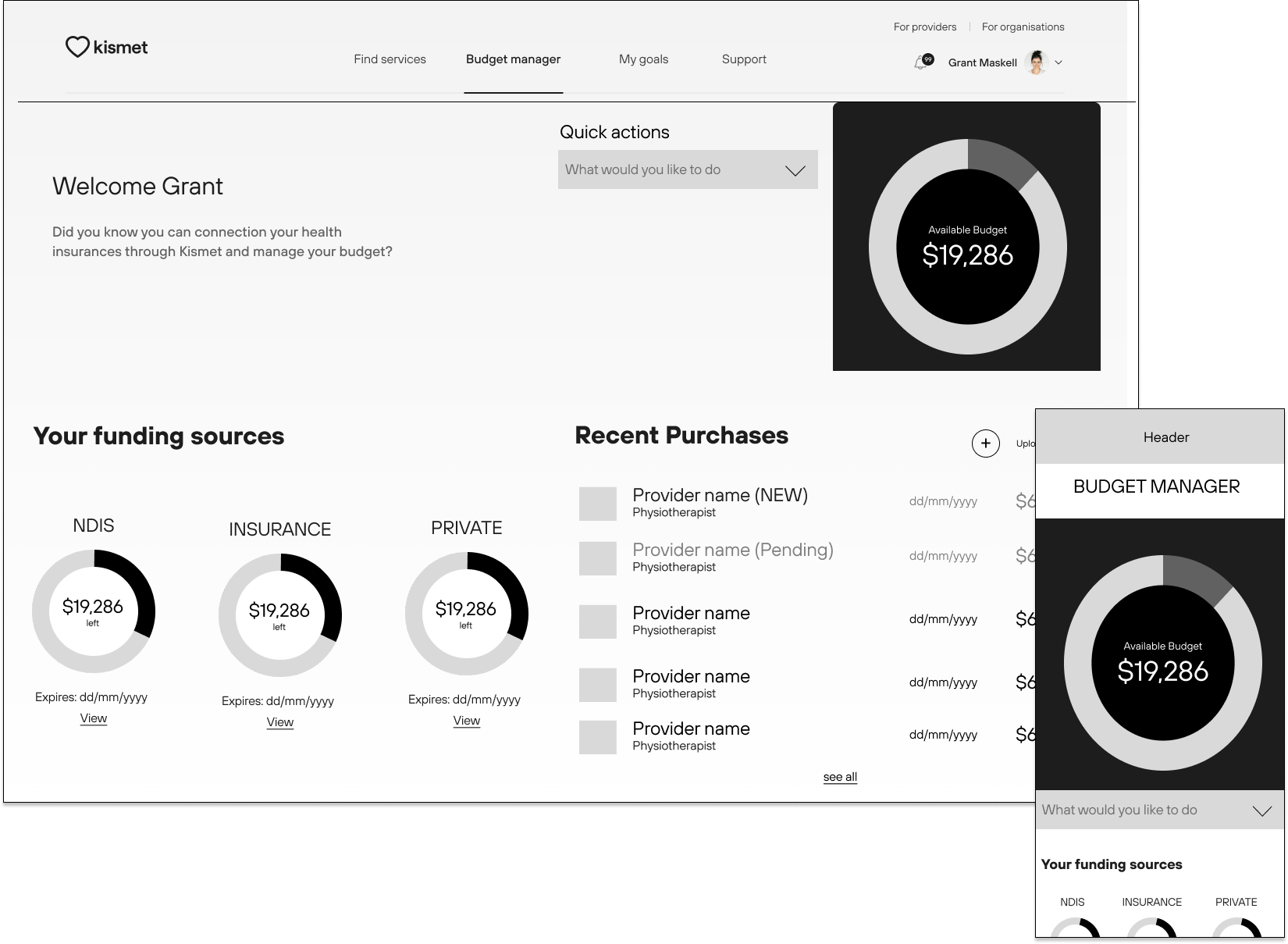The width and height of the screenshot is (1288, 944).
Task: Click Grant Maskell's profile avatar
Action: click(1036, 62)
